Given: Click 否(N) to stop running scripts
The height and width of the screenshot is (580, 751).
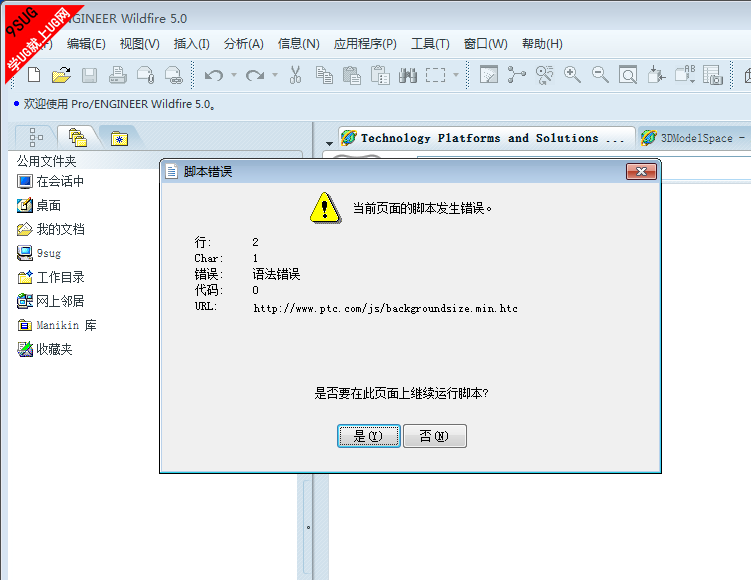Looking at the screenshot, I should click(434, 436).
